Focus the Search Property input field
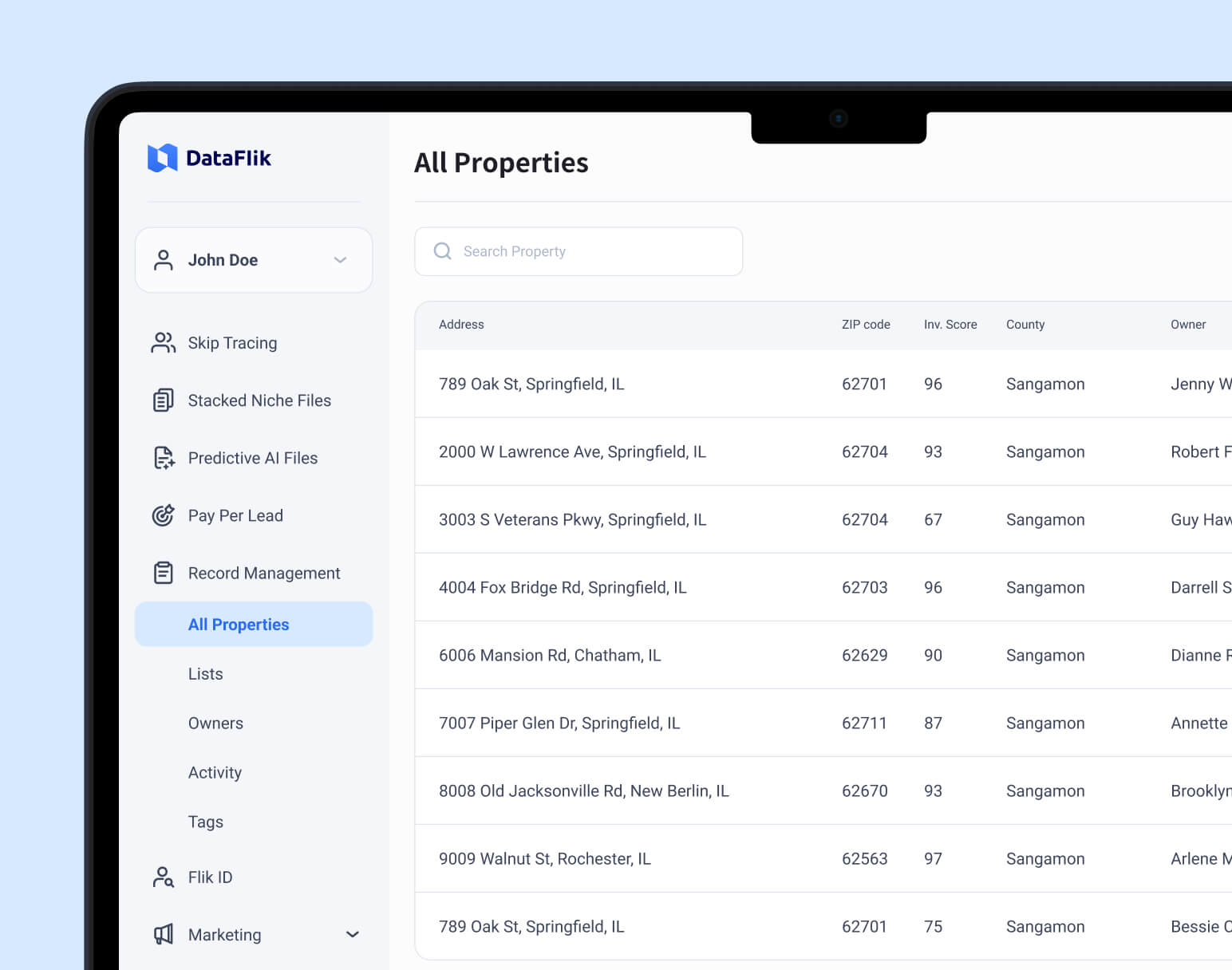The image size is (1232, 970). point(578,251)
